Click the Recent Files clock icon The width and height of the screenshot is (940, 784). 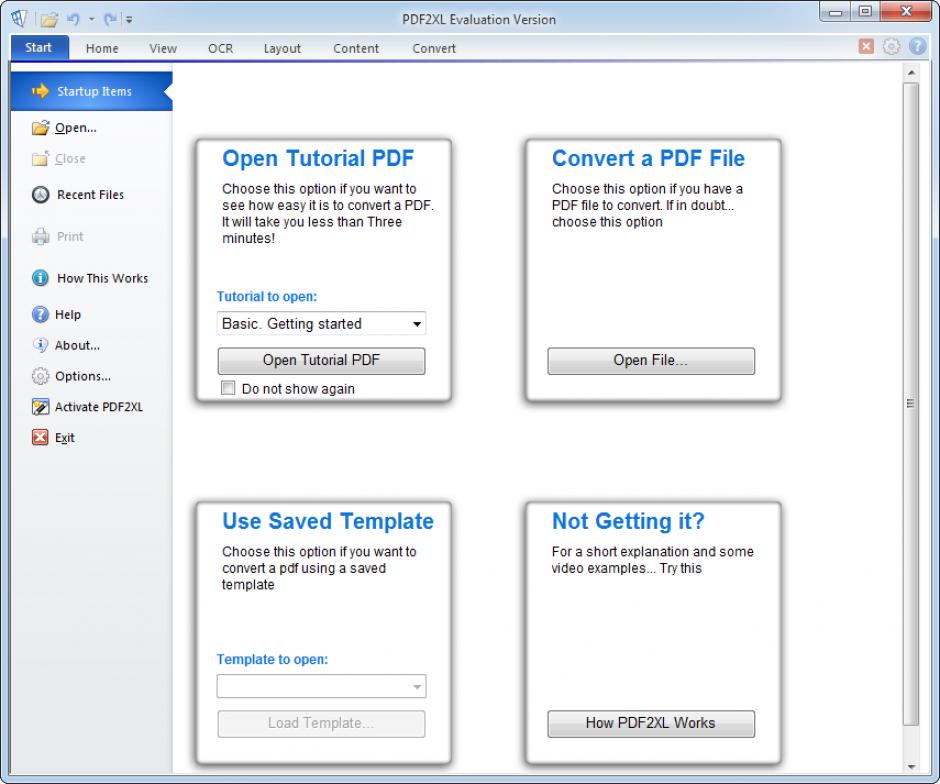coord(40,195)
